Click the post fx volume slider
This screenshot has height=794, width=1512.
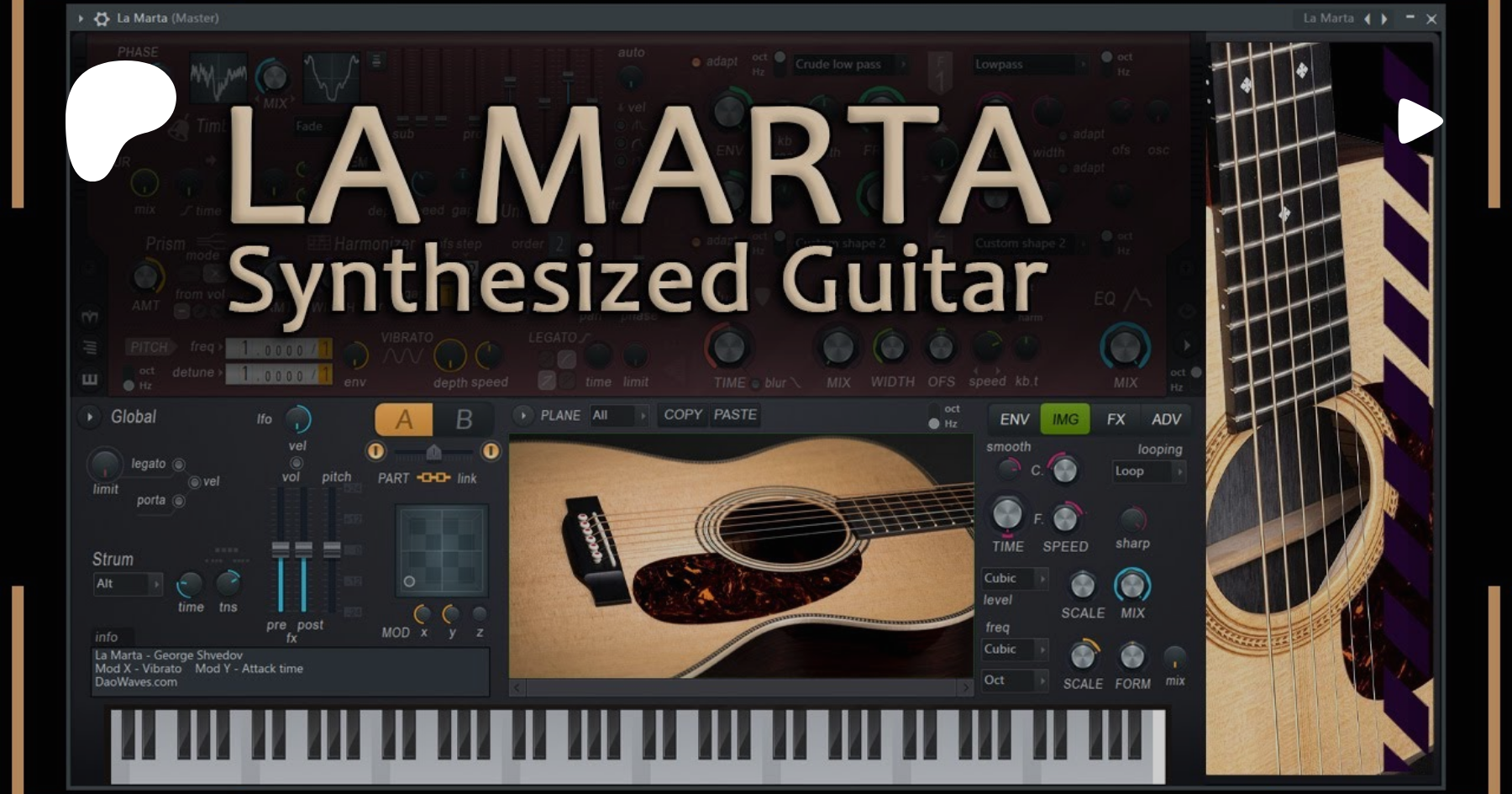[x=303, y=550]
